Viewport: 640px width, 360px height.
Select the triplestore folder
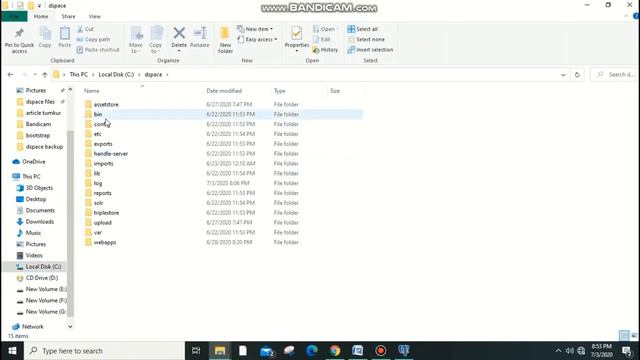pyautogui.click(x=106, y=213)
